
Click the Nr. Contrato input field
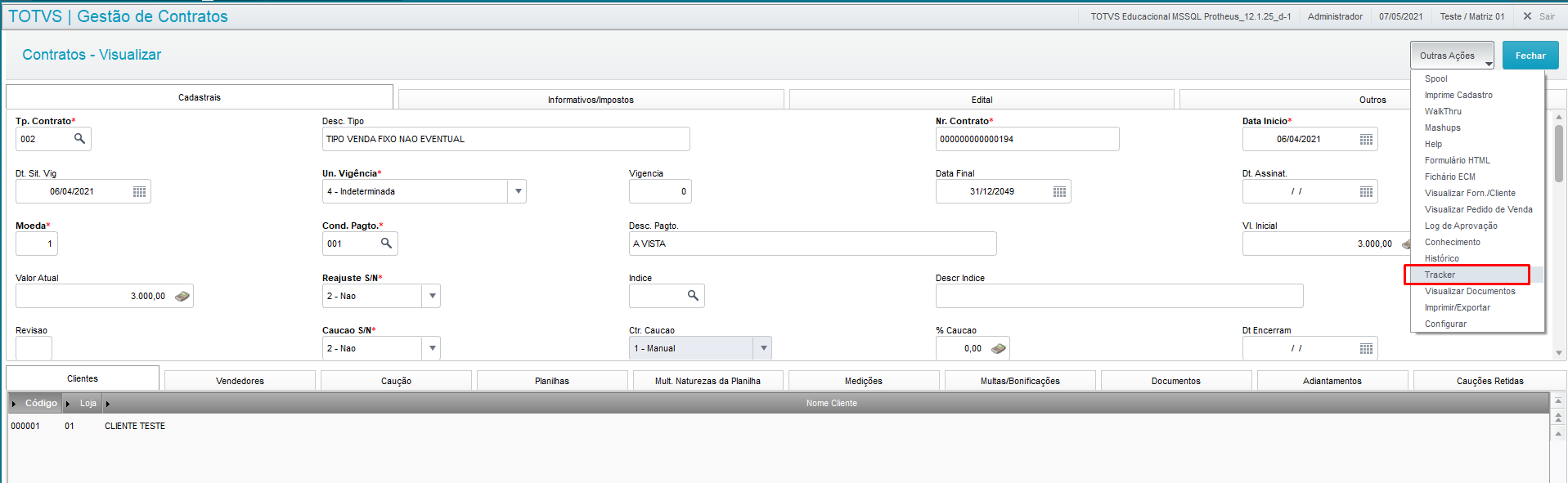(x=1027, y=139)
